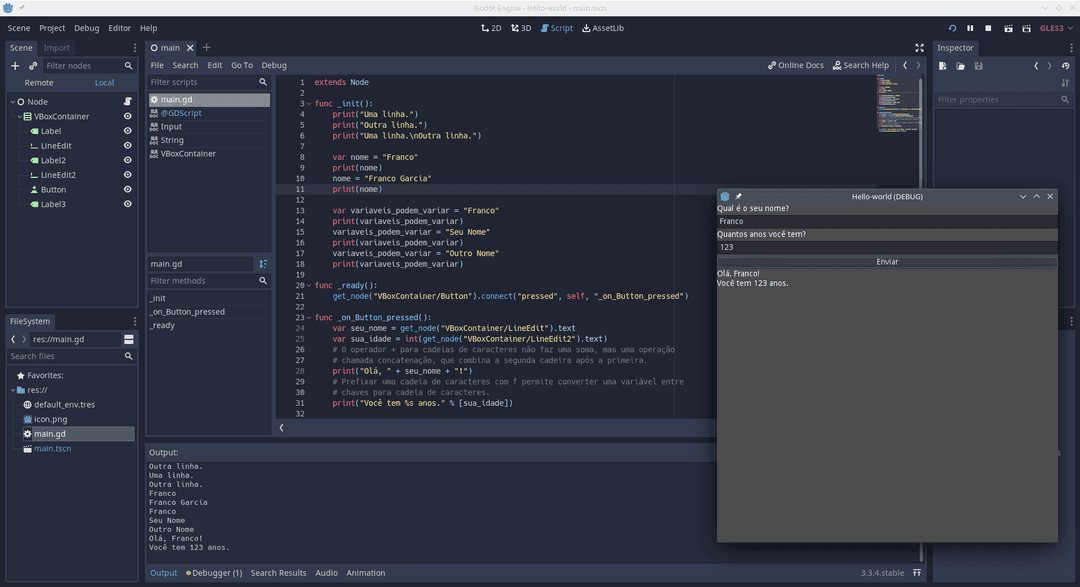This screenshot has height=587, width=1080.
Task: Click the Filter scripts search field
Action: point(205,82)
